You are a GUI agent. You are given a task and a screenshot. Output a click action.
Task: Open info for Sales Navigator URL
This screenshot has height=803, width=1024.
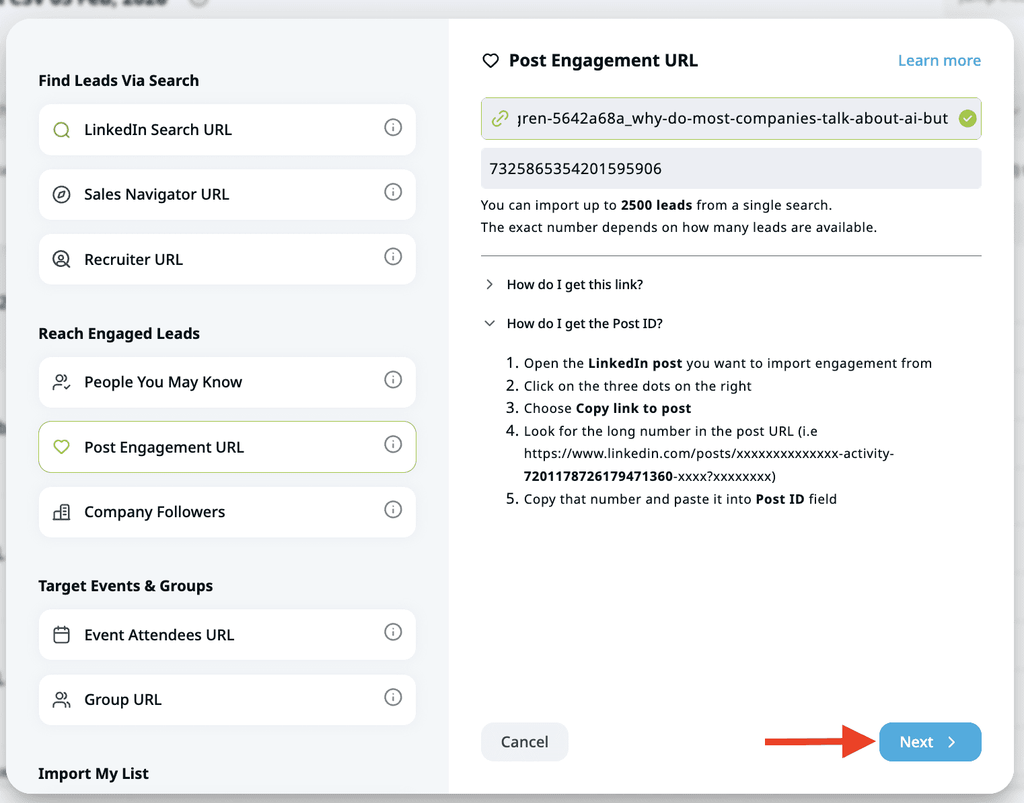(392, 192)
